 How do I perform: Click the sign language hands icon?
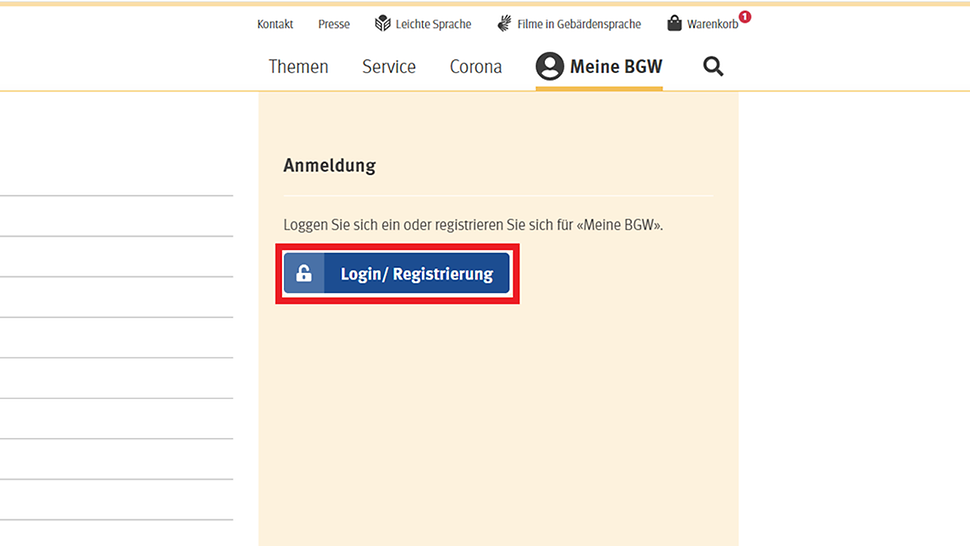click(505, 23)
